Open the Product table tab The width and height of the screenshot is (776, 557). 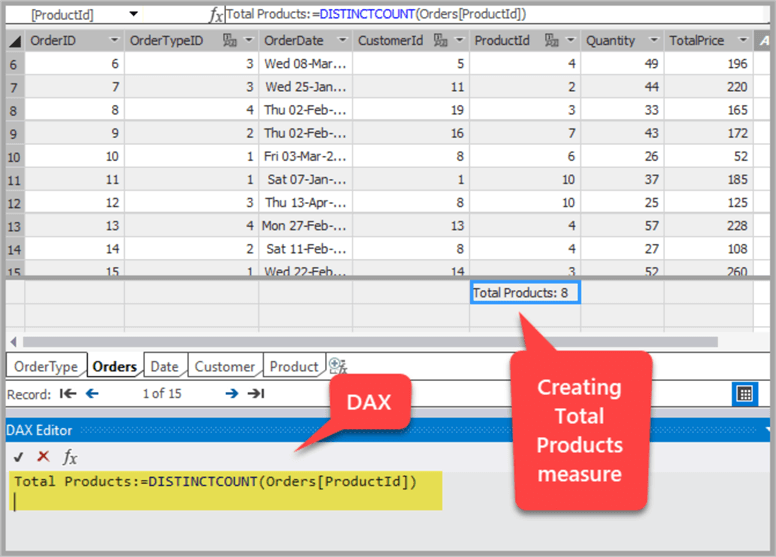[x=294, y=366]
